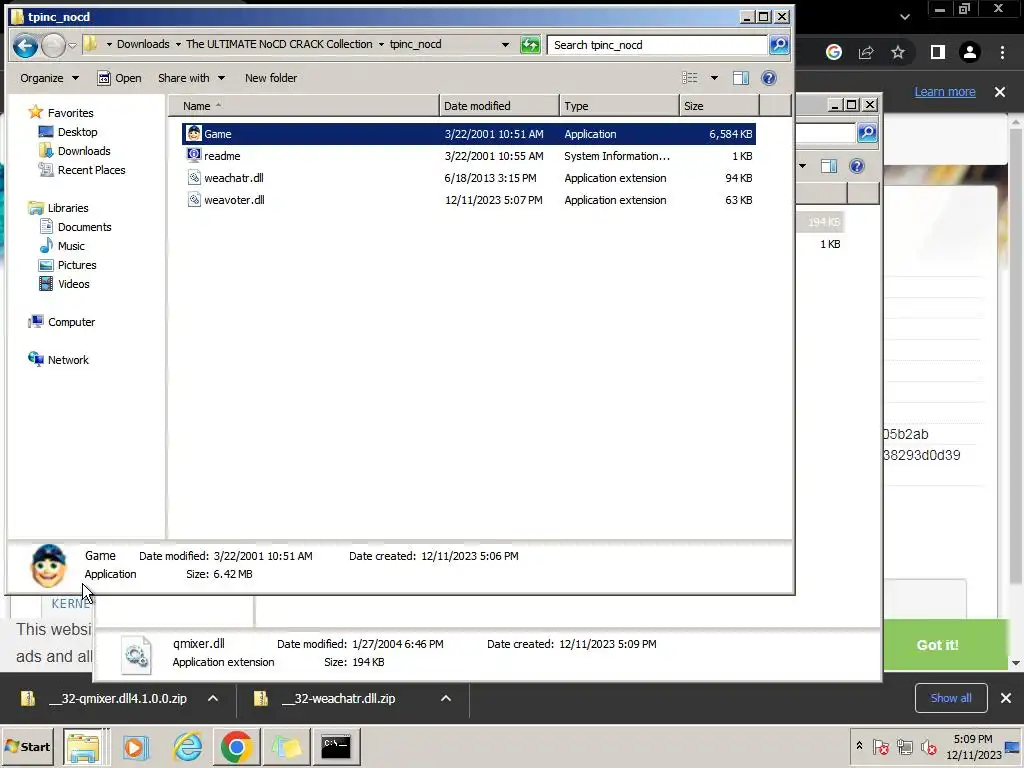Sort by Date modified column header

point(499,106)
